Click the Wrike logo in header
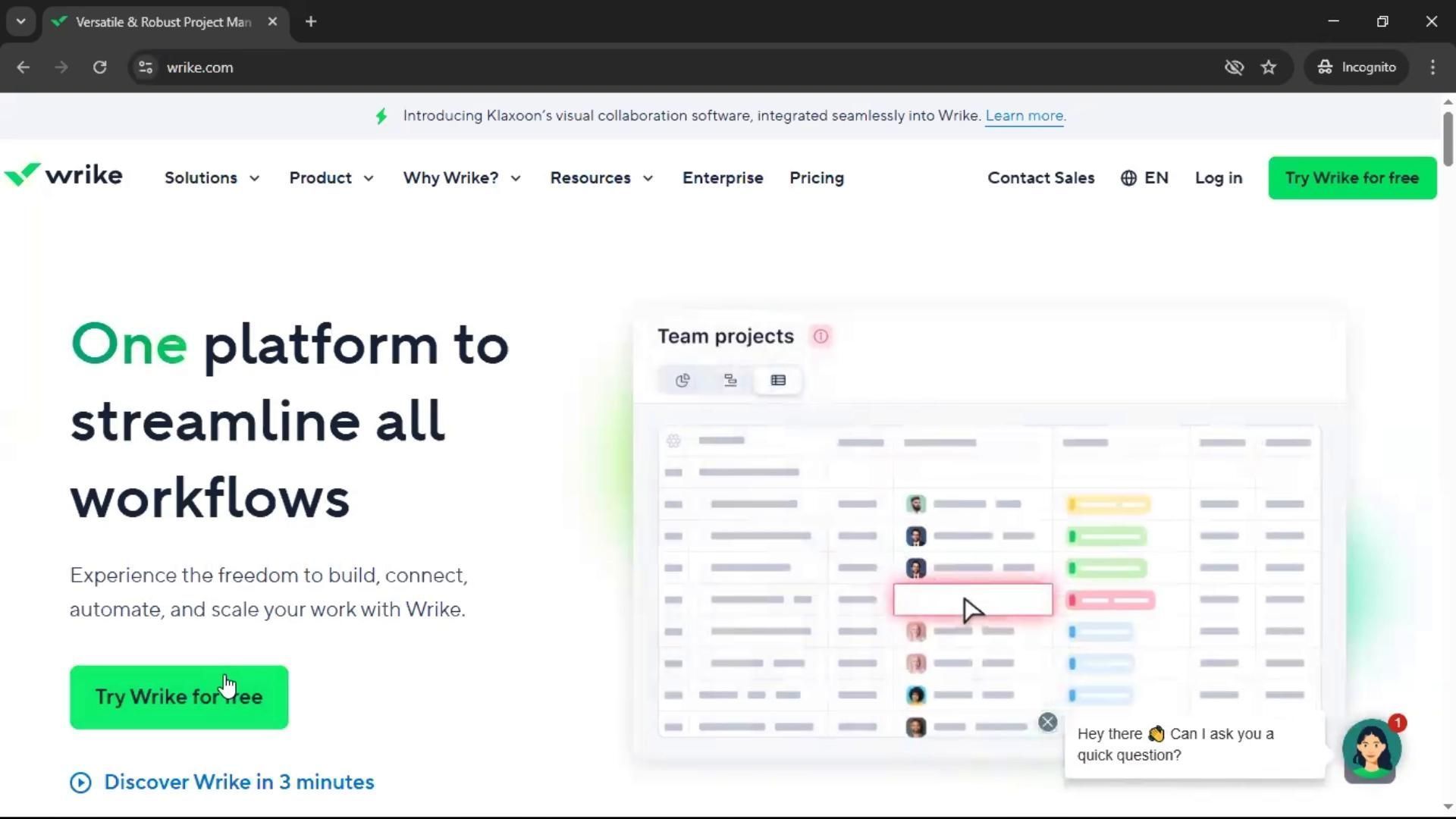The width and height of the screenshot is (1456, 819). click(64, 176)
